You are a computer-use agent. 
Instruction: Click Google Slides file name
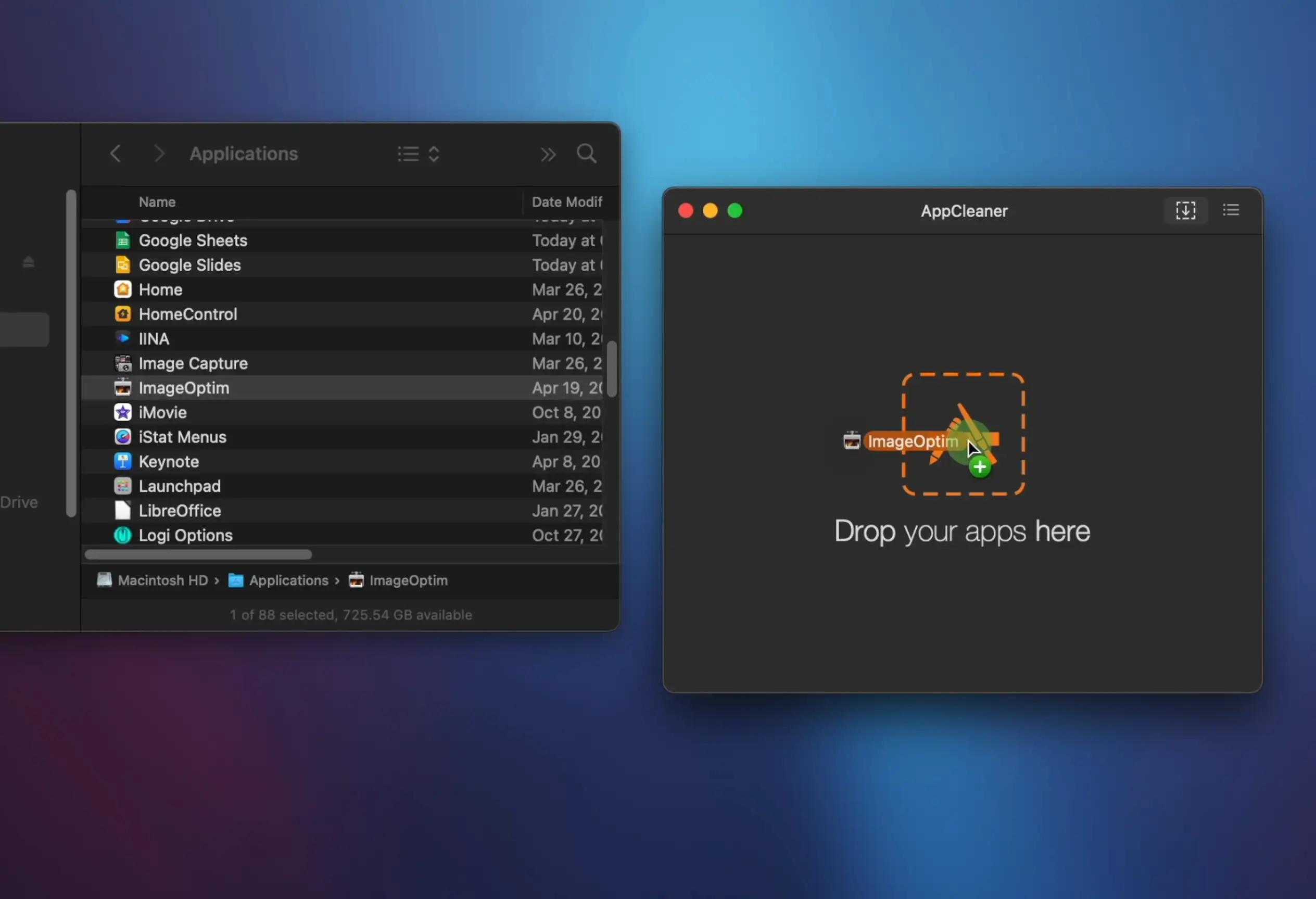tap(189, 265)
